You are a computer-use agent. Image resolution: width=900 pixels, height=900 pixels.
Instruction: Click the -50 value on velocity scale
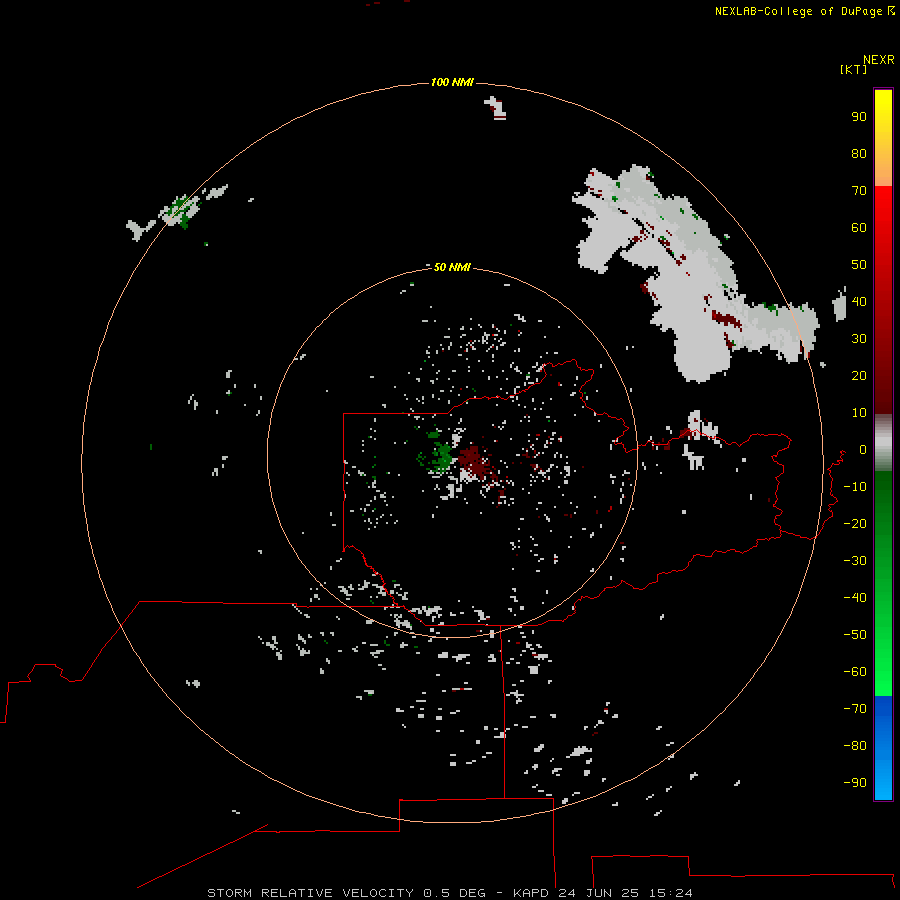coord(855,635)
